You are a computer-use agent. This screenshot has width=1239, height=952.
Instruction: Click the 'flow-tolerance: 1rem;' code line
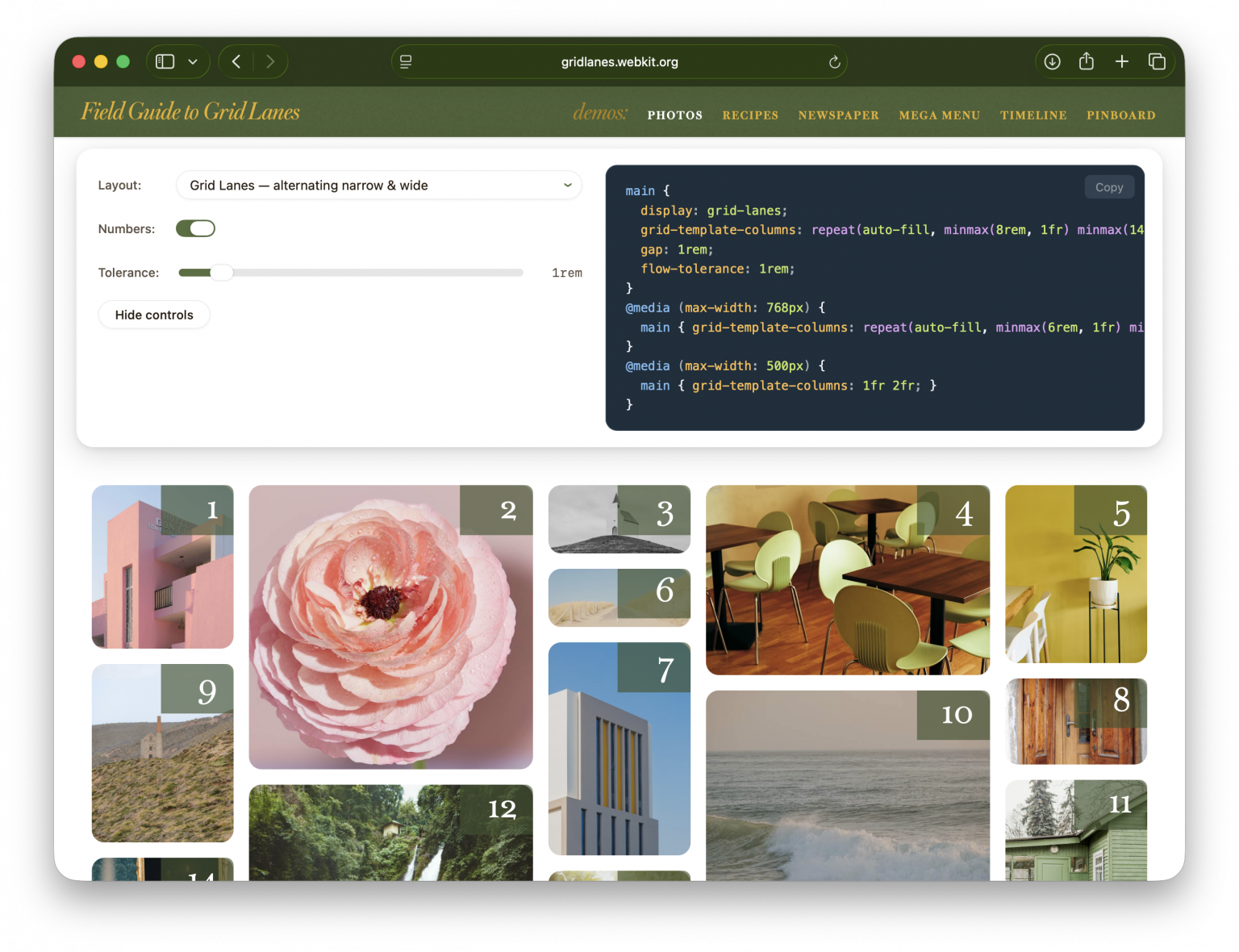pos(718,269)
